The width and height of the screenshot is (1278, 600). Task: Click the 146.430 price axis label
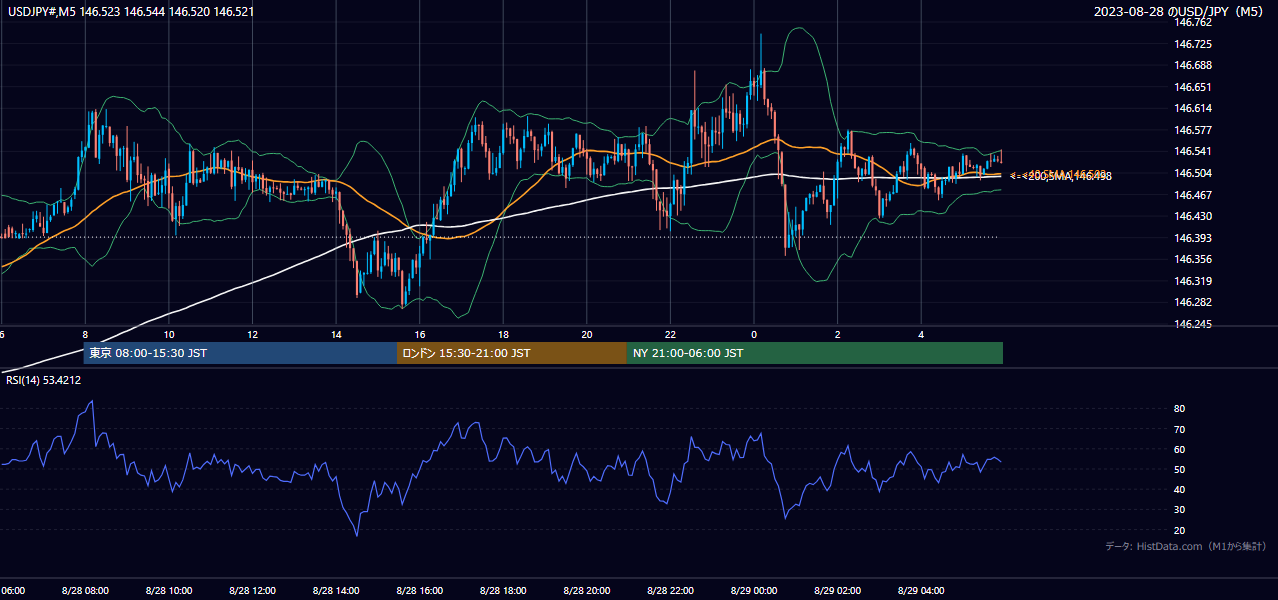point(1194,216)
